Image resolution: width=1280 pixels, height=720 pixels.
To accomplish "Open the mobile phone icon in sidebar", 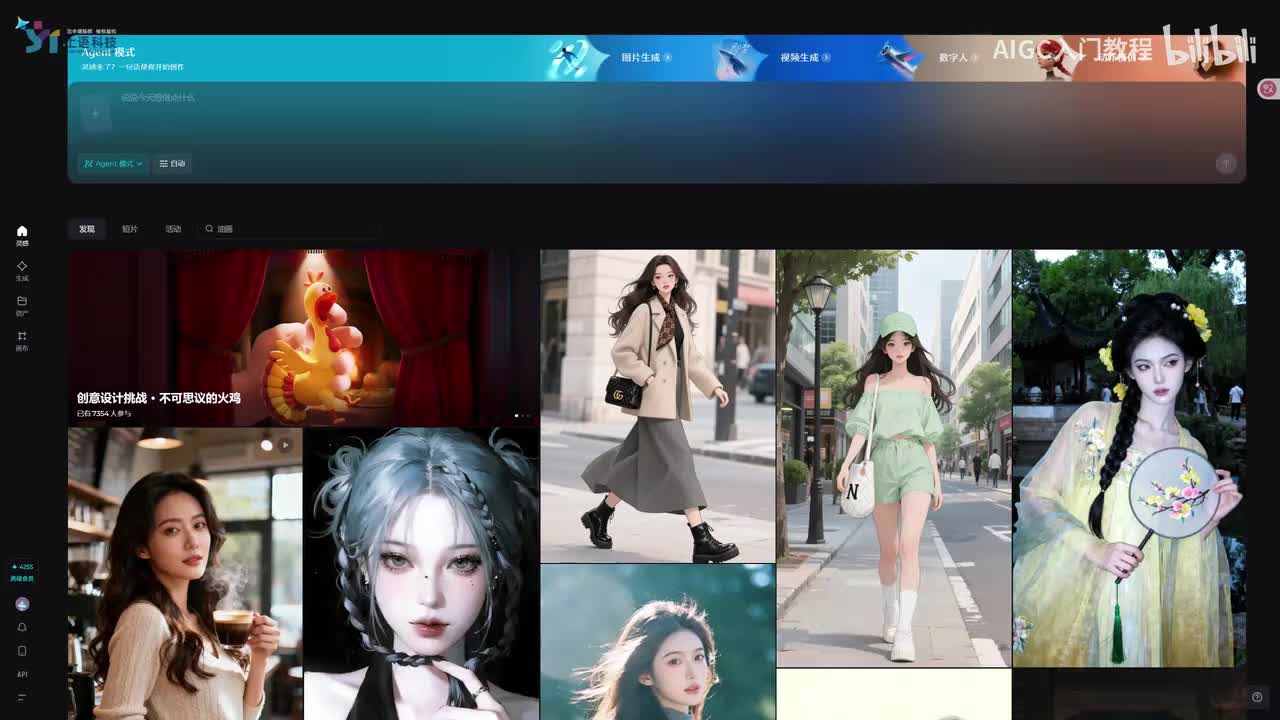I will (x=22, y=651).
